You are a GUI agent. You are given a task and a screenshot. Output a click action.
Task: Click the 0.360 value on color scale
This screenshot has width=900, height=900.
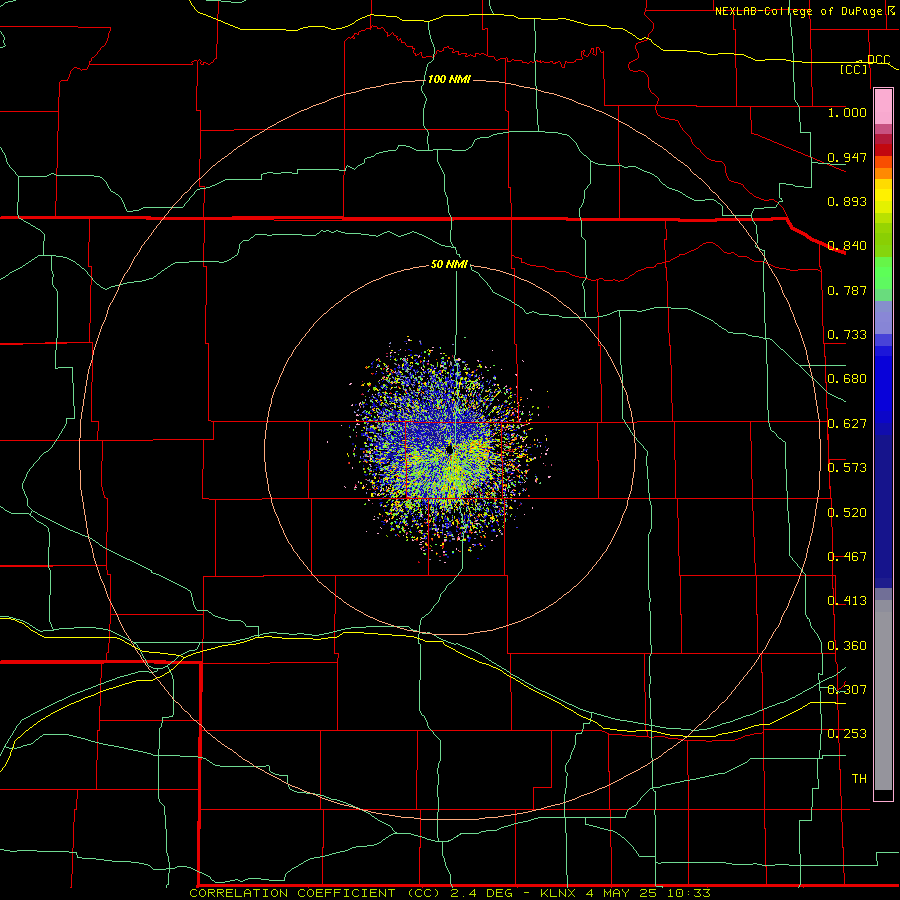click(847, 646)
